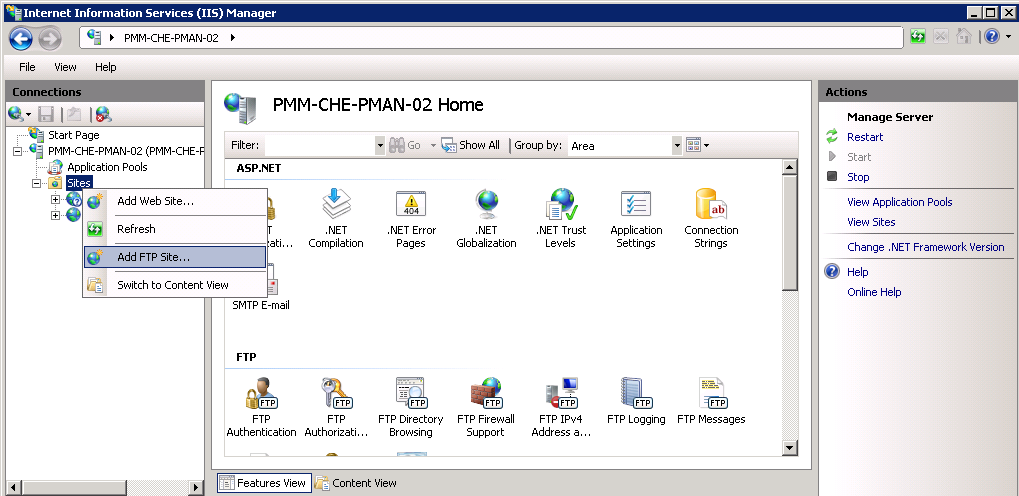The height and width of the screenshot is (496, 1019).
Task: Click the refresh page icon in address bar
Action: [x=918, y=36]
